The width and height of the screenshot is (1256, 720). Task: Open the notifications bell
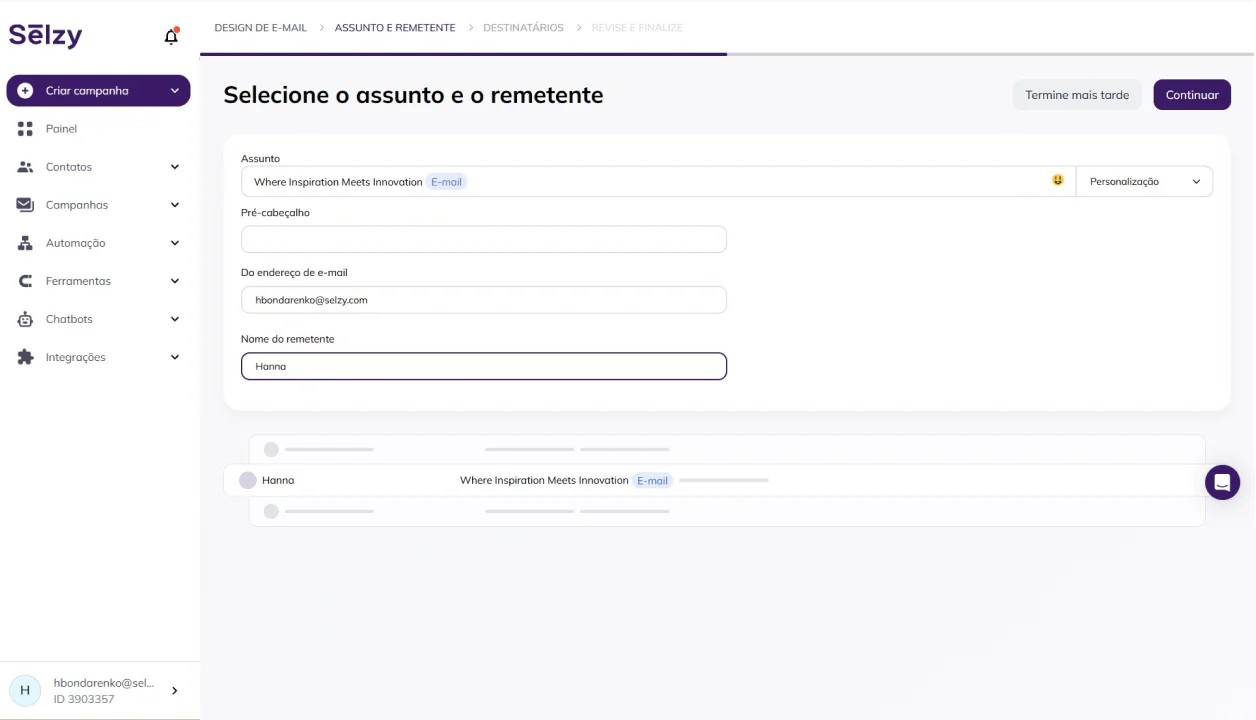tap(170, 34)
